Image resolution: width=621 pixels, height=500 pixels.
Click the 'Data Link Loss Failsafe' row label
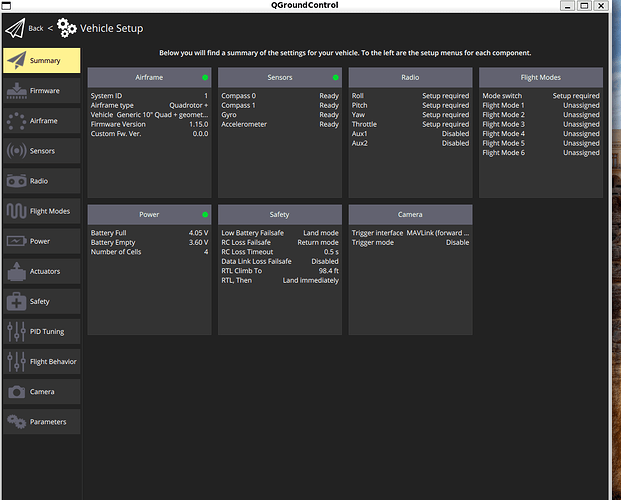click(256, 261)
